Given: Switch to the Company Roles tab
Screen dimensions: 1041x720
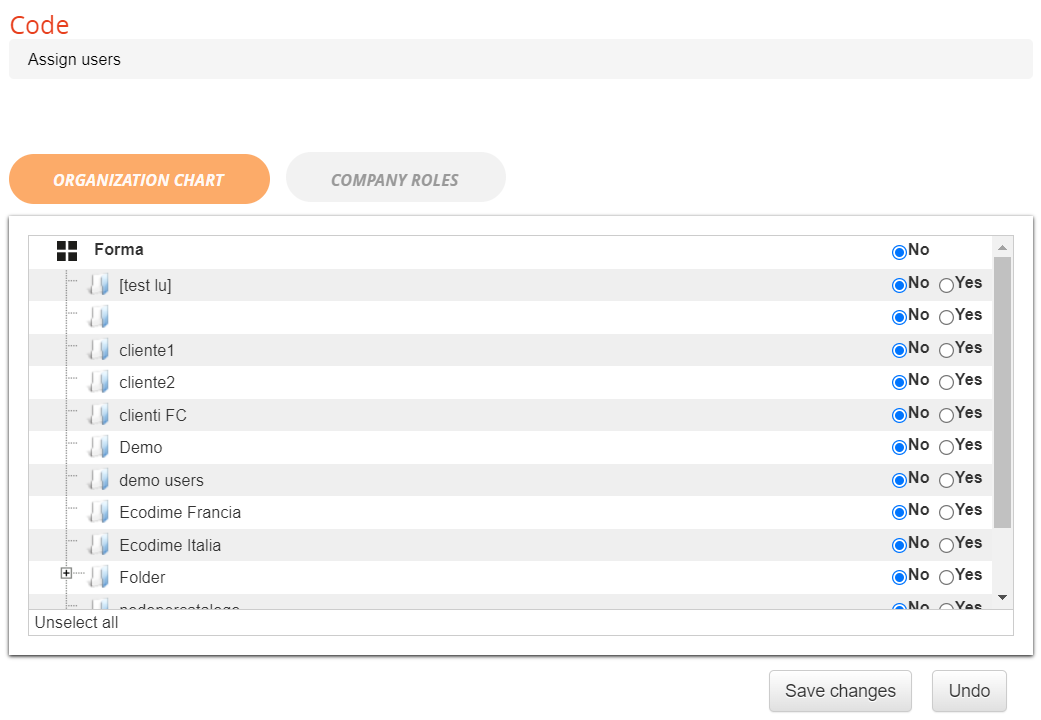Looking at the screenshot, I should tap(395, 180).
